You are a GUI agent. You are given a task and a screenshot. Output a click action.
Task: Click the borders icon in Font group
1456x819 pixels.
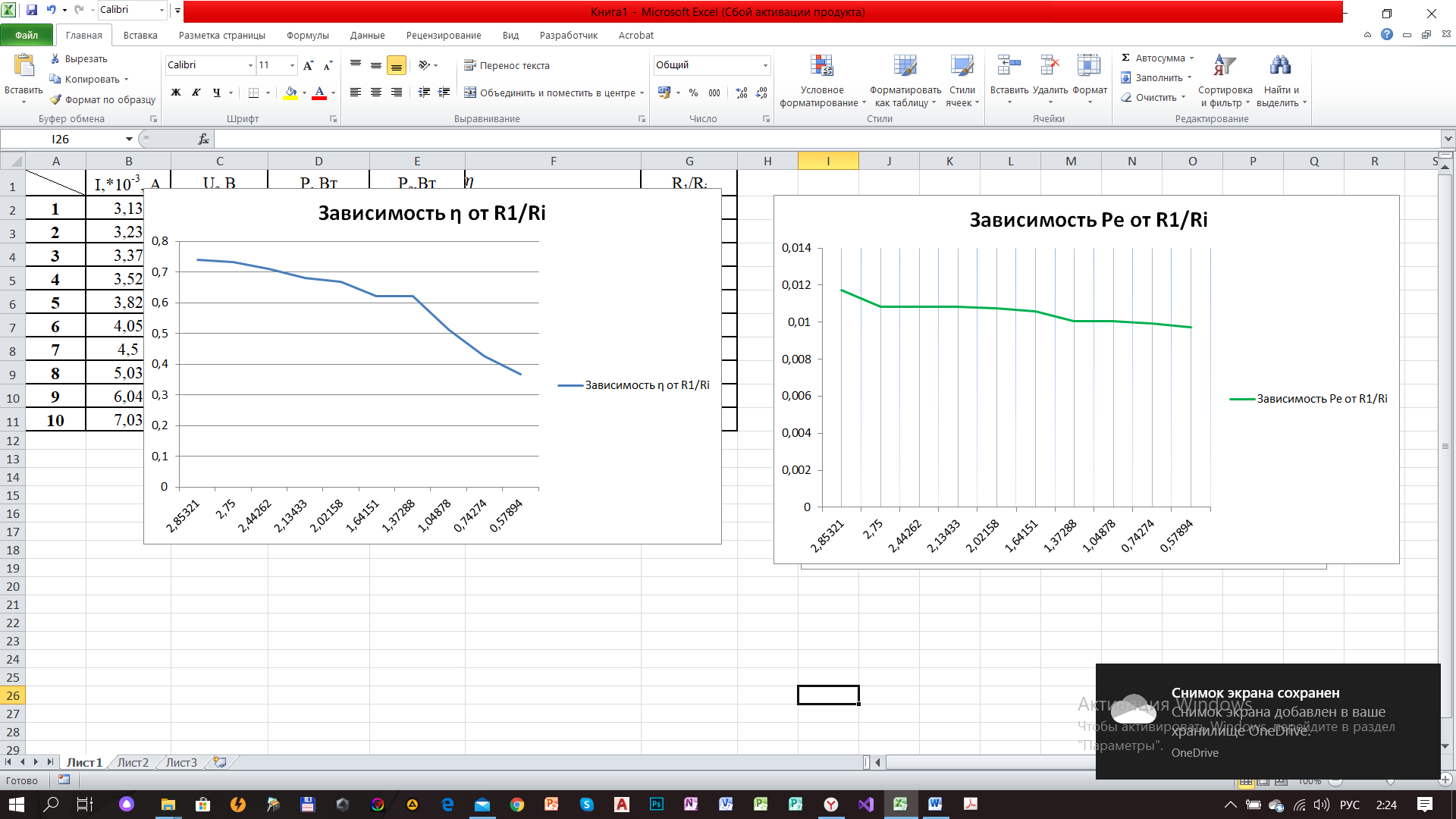click(253, 93)
